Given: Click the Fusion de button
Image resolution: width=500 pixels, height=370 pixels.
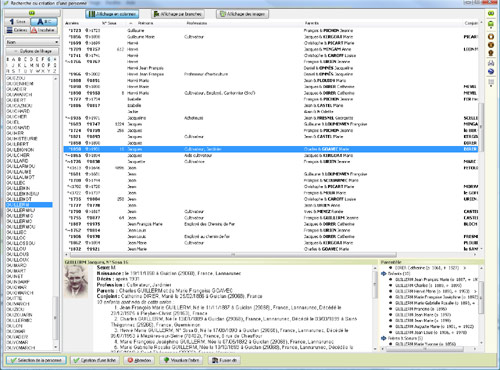Looking at the screenshot, I should click(225, 360).
